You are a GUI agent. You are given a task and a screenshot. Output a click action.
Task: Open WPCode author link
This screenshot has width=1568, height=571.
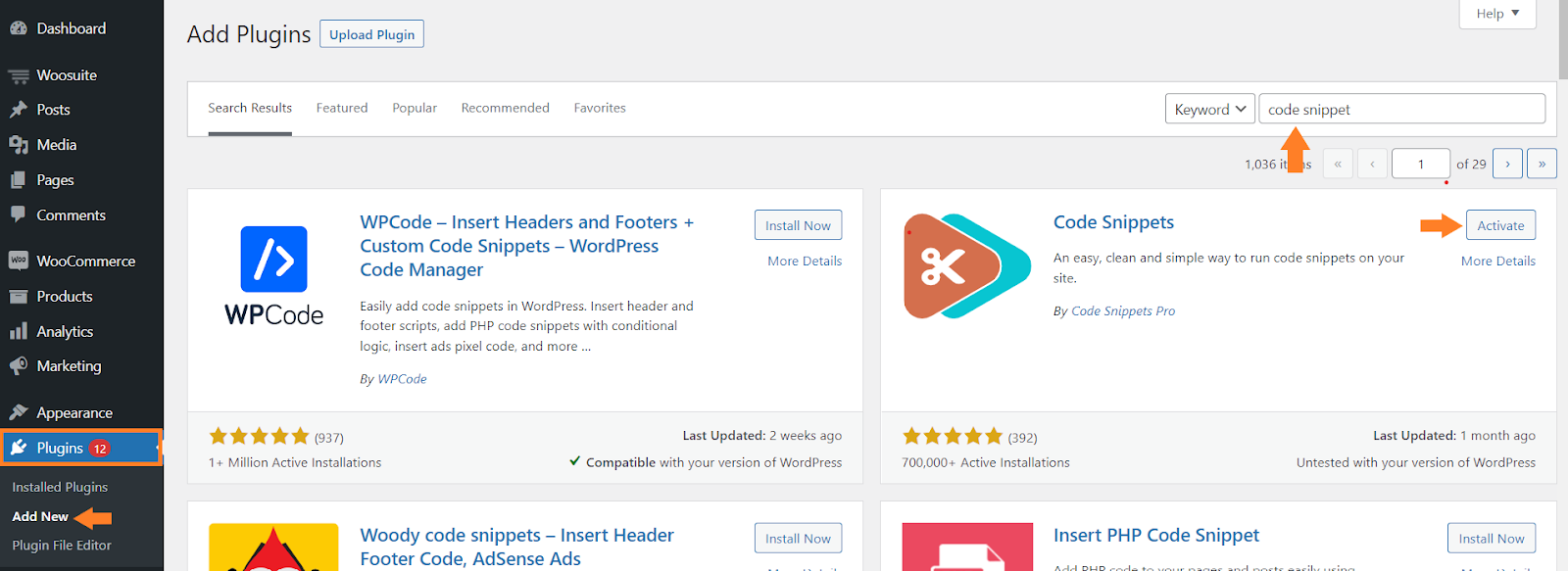[x=402, y=379]
